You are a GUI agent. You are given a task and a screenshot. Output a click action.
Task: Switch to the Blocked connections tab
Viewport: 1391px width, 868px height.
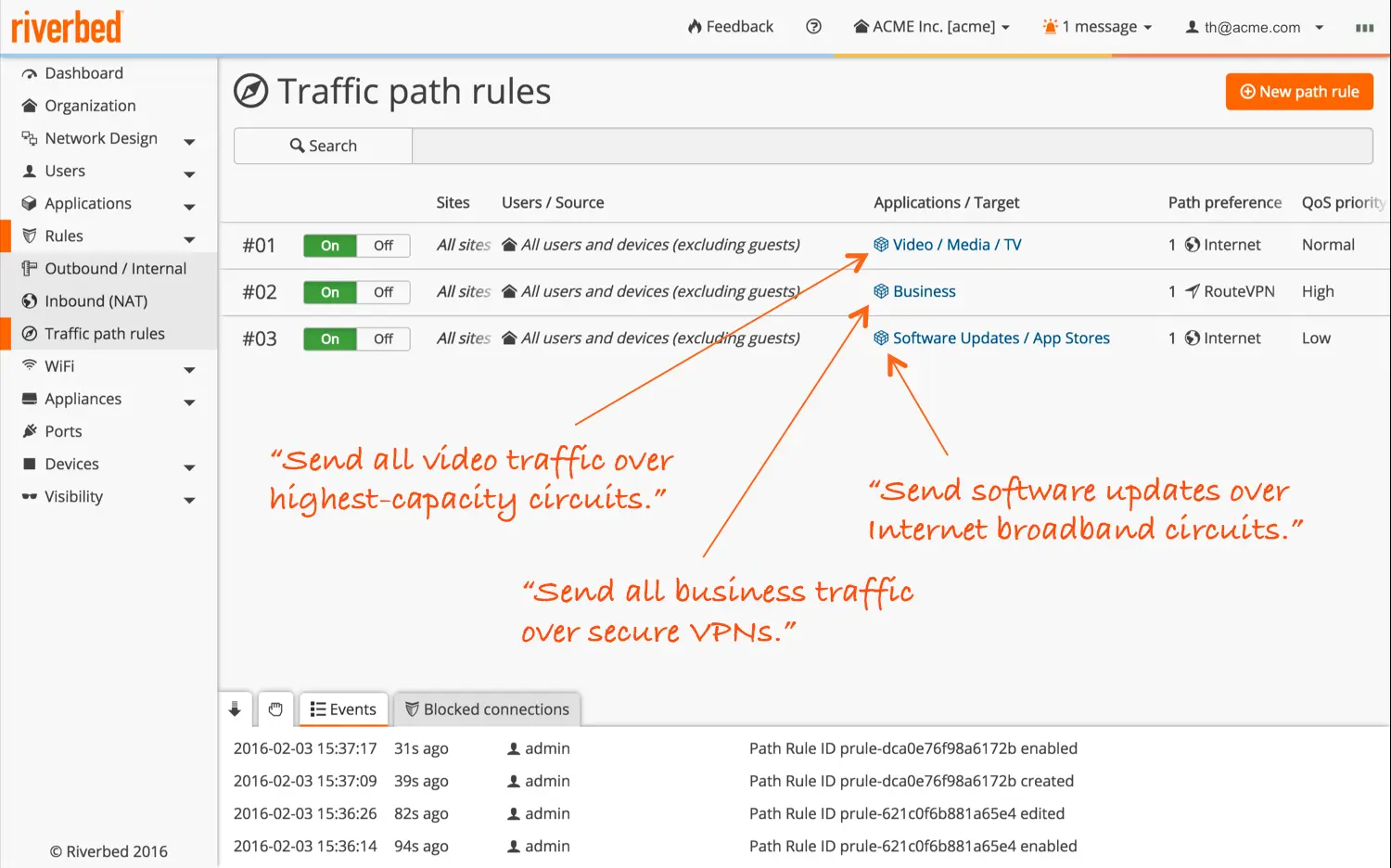pos(487,709)
